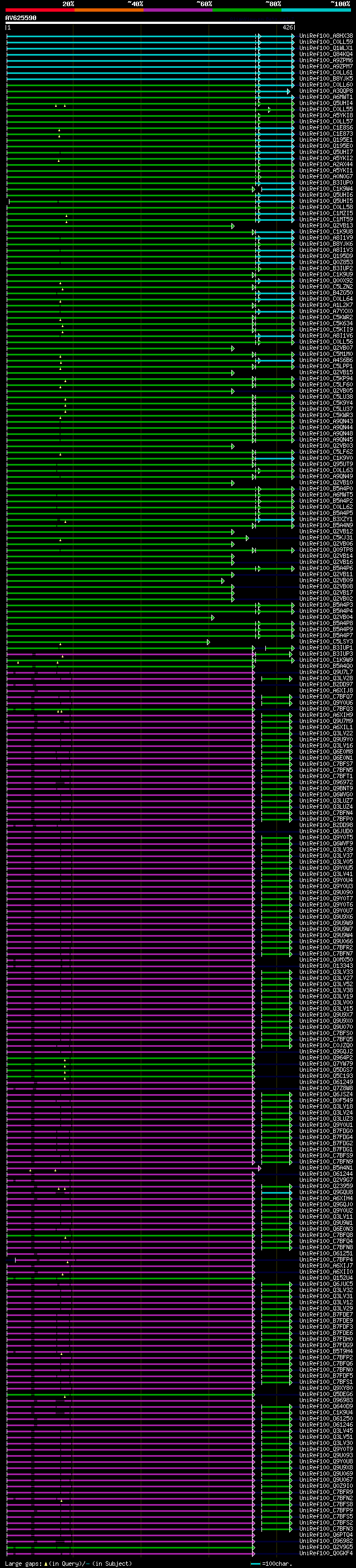Click the white query sequence bar

150,23
